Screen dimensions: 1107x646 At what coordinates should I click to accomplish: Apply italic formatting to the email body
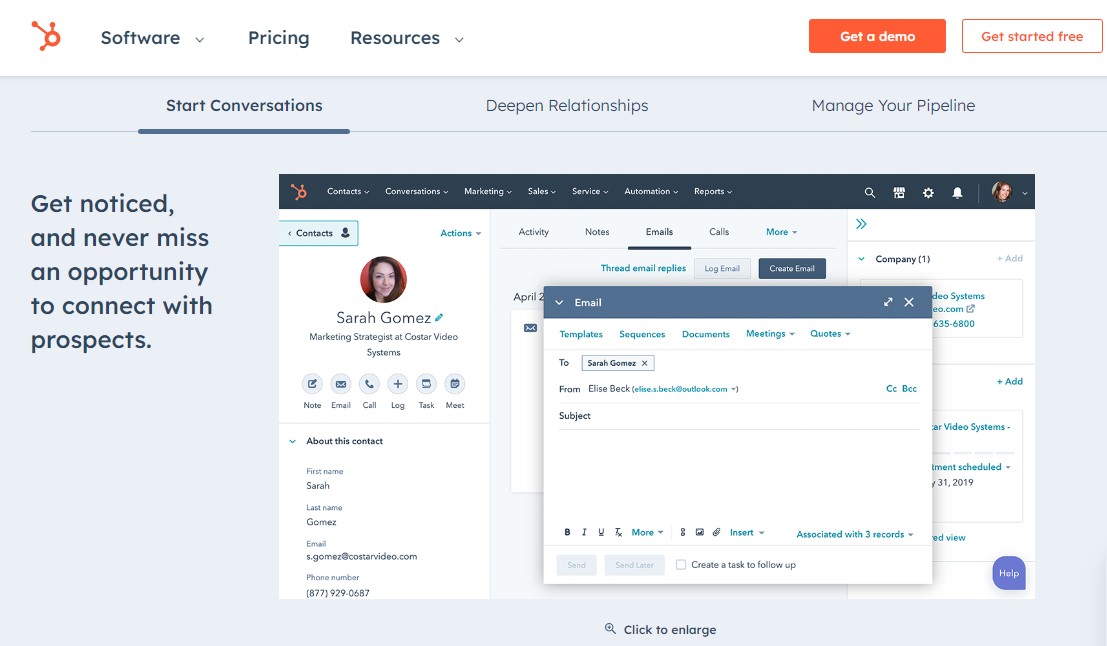point(584,532)
